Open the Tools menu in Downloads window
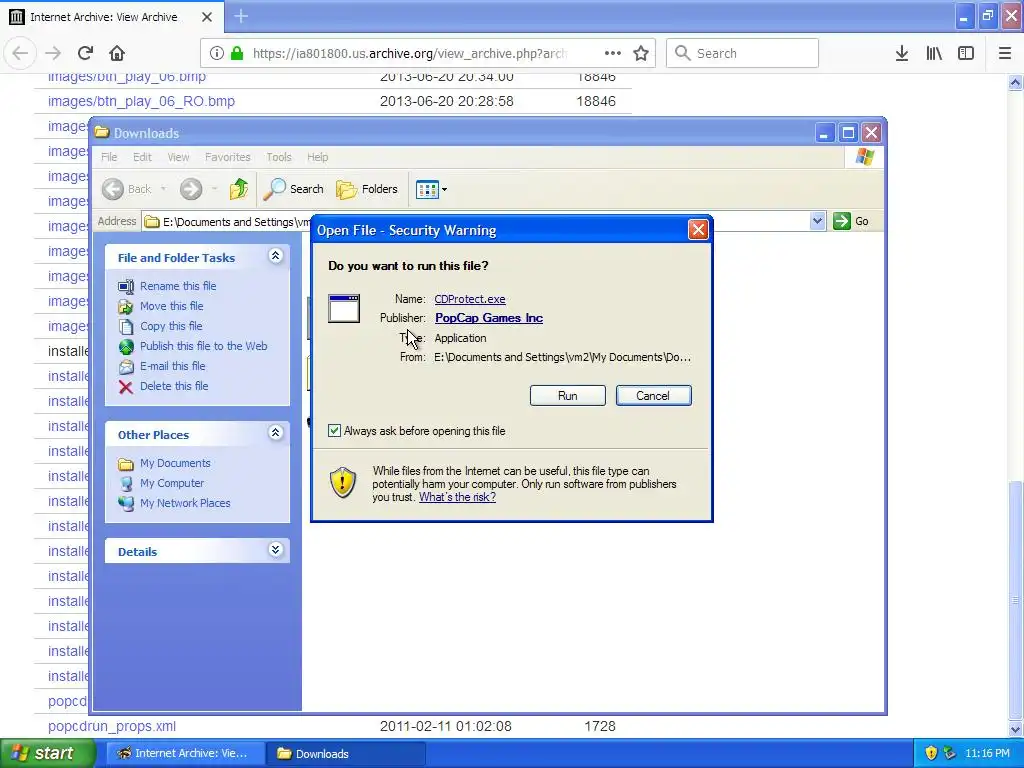This screenshot has width=1024, height=768. (x=279, y=157)
